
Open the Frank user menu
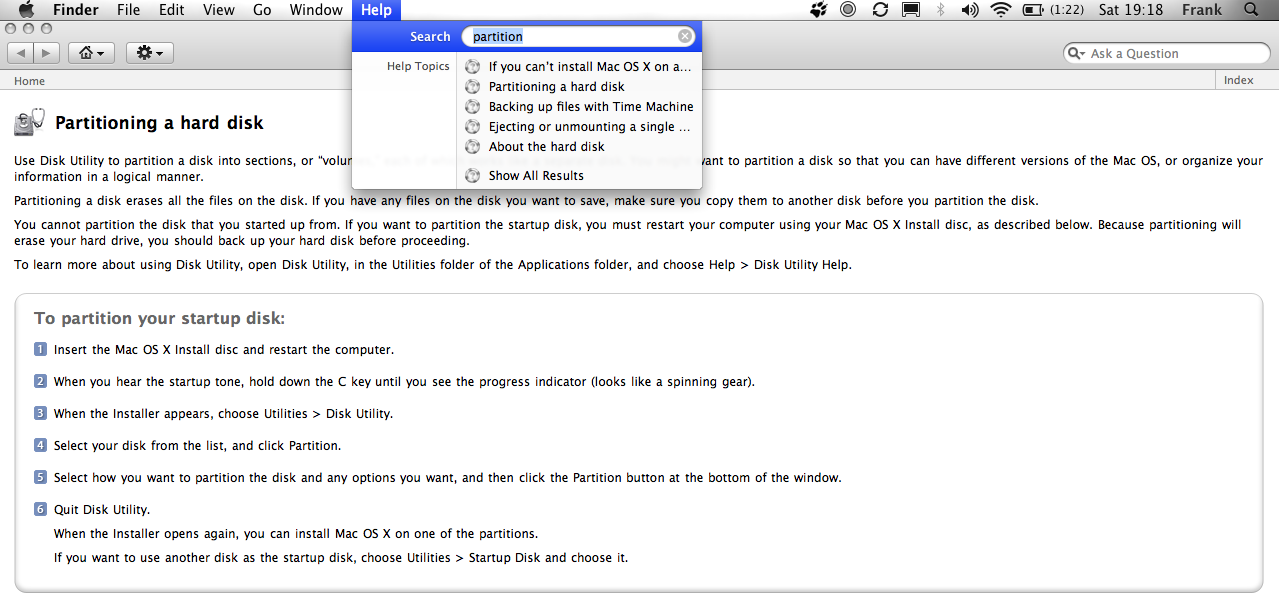click(1202, 10)
